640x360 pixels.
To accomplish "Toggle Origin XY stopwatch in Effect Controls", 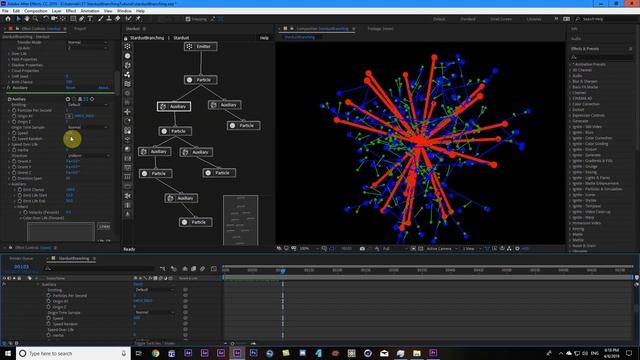I will [14, 116].
